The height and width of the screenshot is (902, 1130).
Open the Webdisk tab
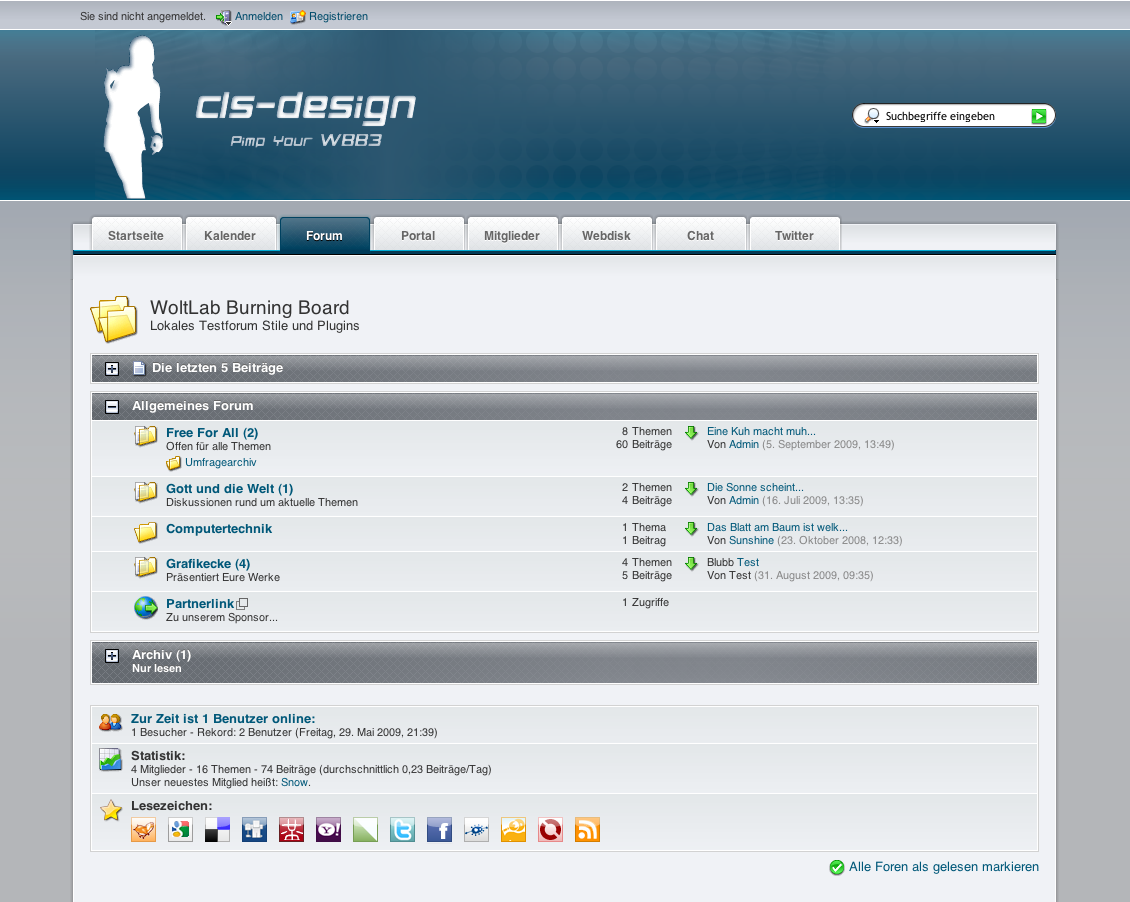tap(606, 236)
